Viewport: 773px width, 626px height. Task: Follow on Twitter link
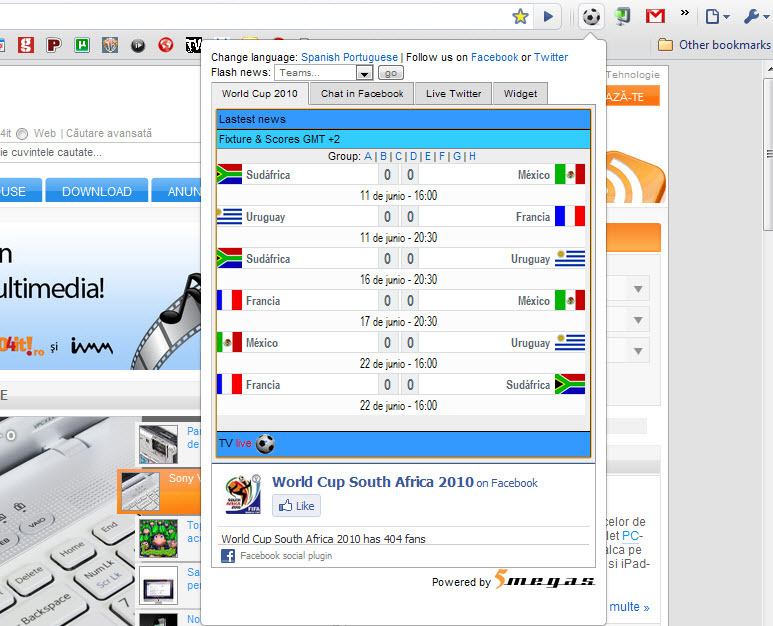pyautogui.click(x=551, y=57)
